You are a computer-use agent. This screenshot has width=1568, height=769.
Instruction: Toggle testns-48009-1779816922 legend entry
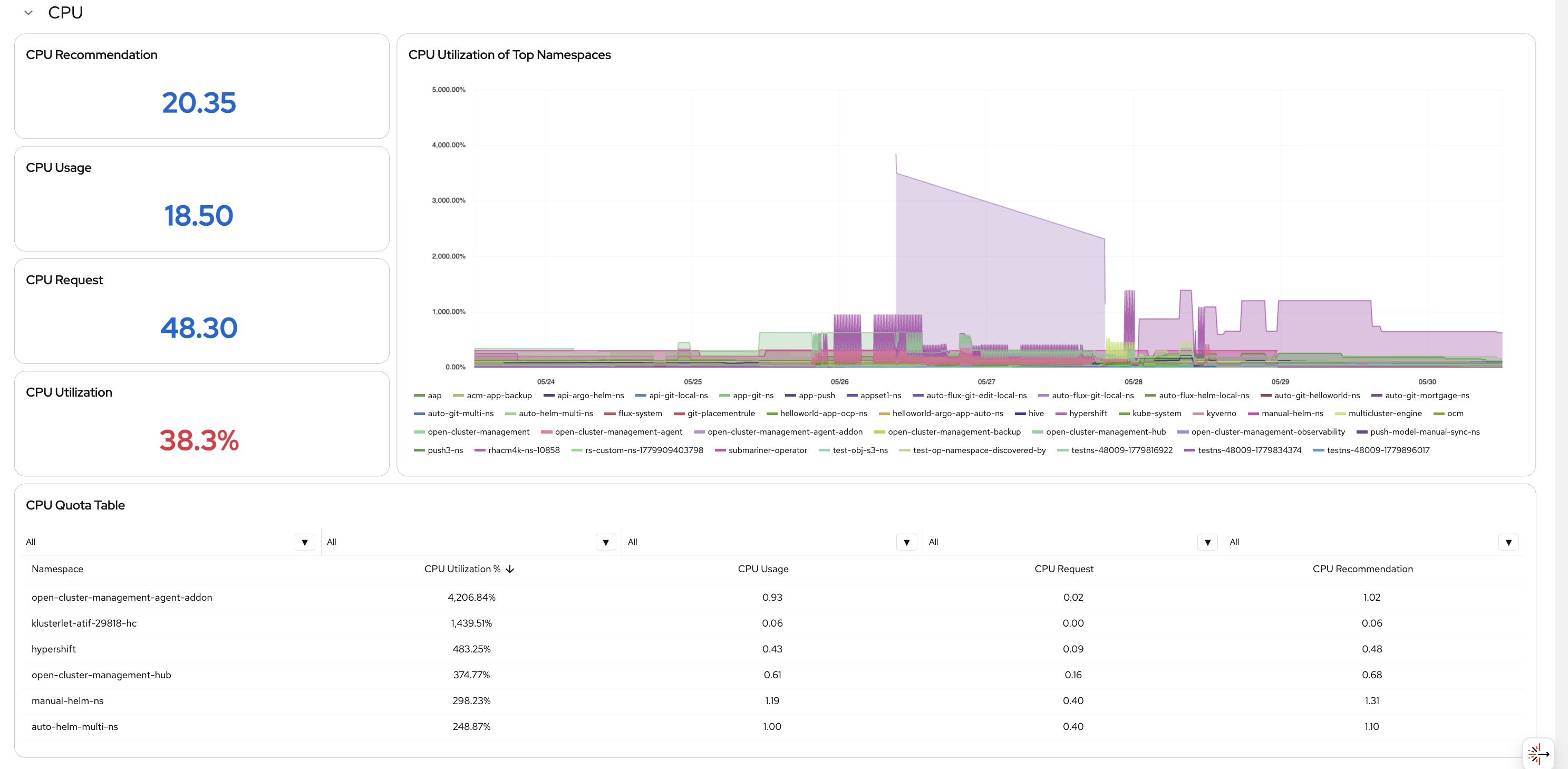(x=1115, y=450)
